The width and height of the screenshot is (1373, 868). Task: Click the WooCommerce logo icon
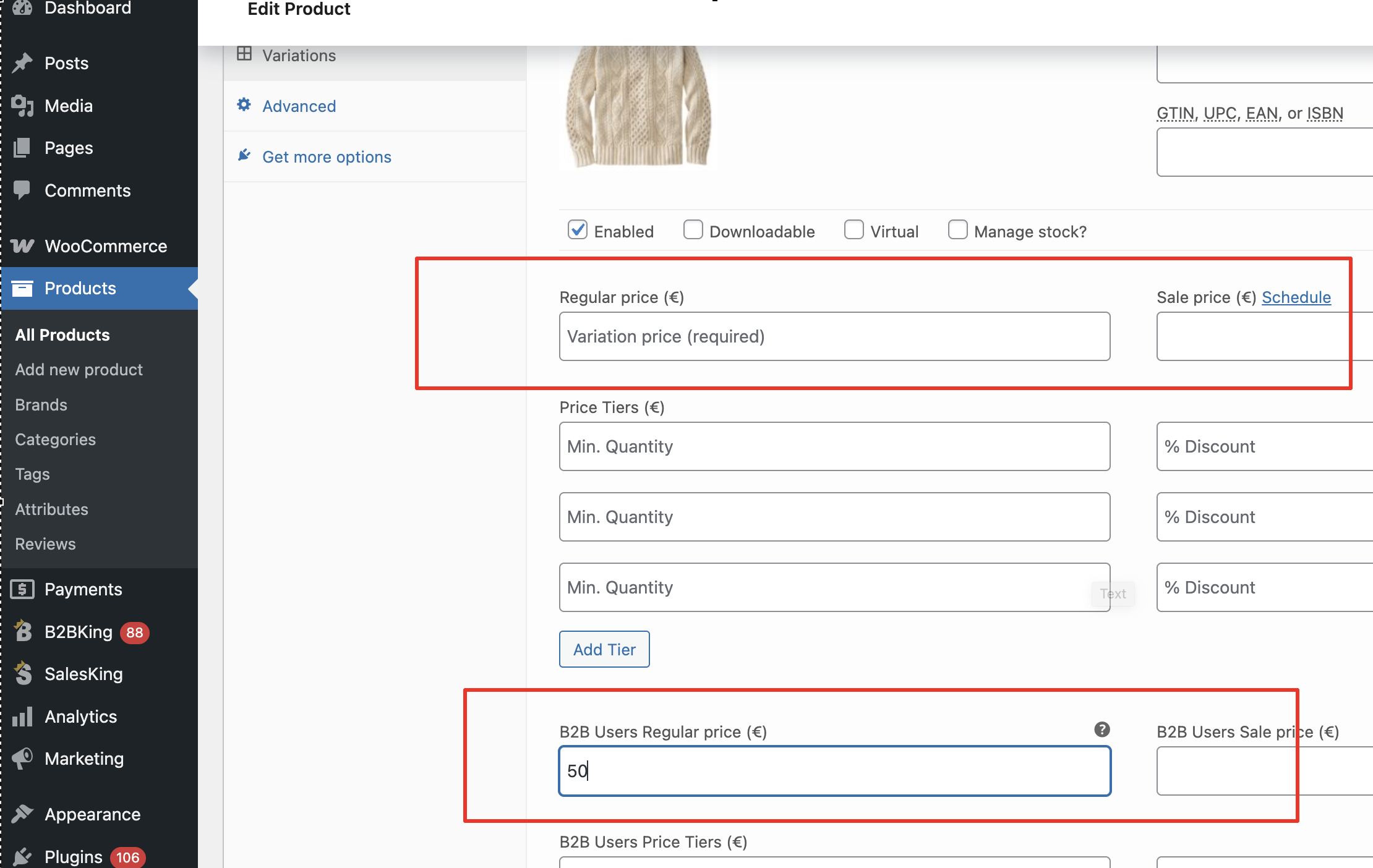(23, 246)
